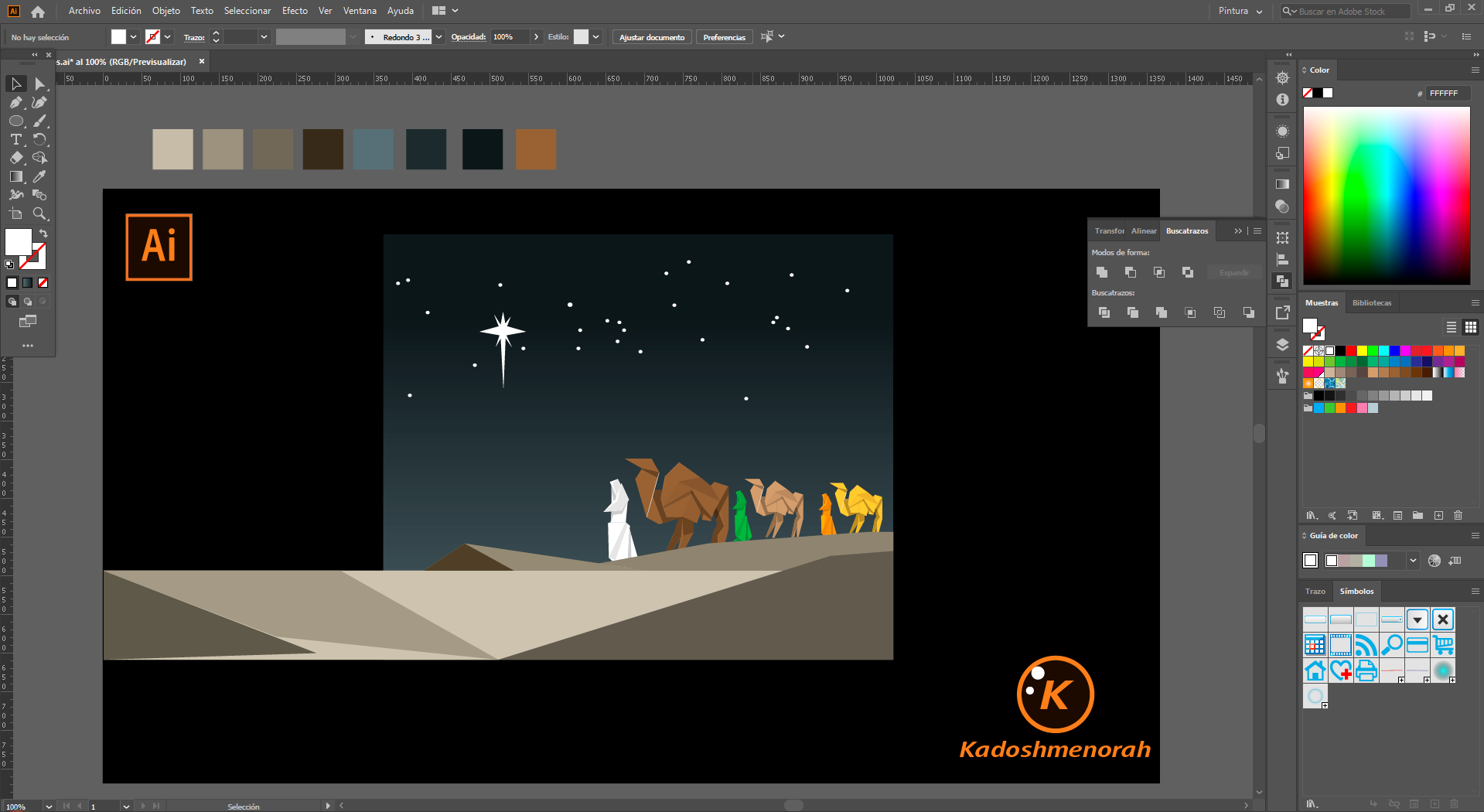This screenshot has width=1484, height=812.
Task: Open the Estilo graphic style dropdown
Action: click(x=596, y=36)
